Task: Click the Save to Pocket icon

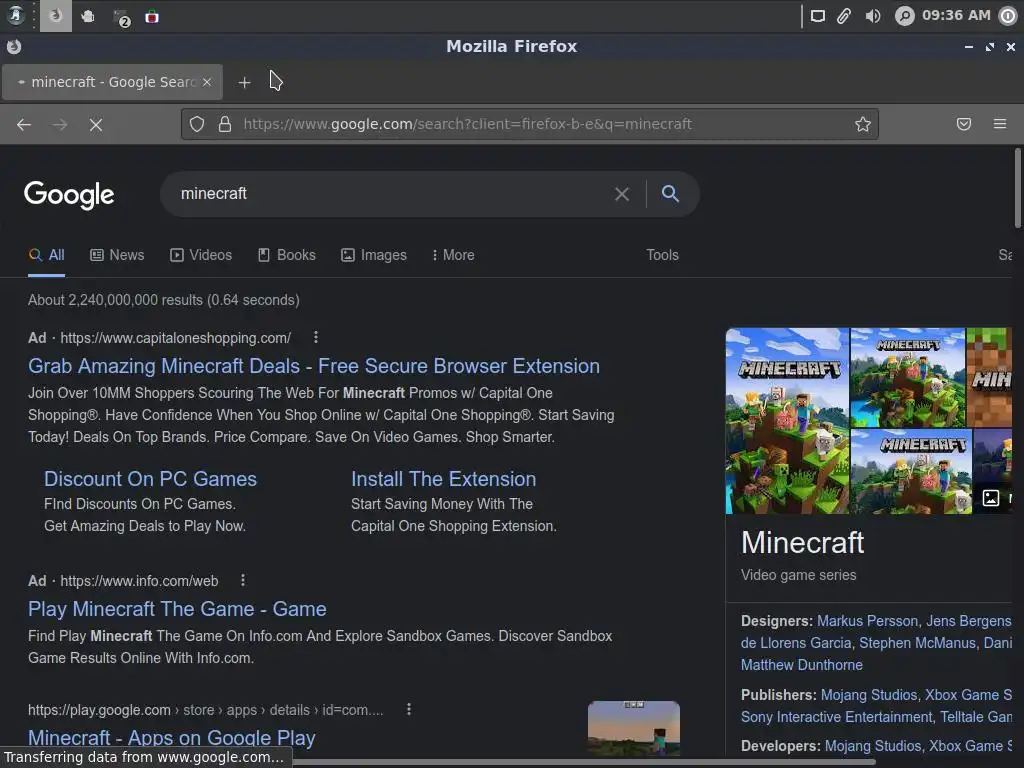Action: (x=964, y=124)
